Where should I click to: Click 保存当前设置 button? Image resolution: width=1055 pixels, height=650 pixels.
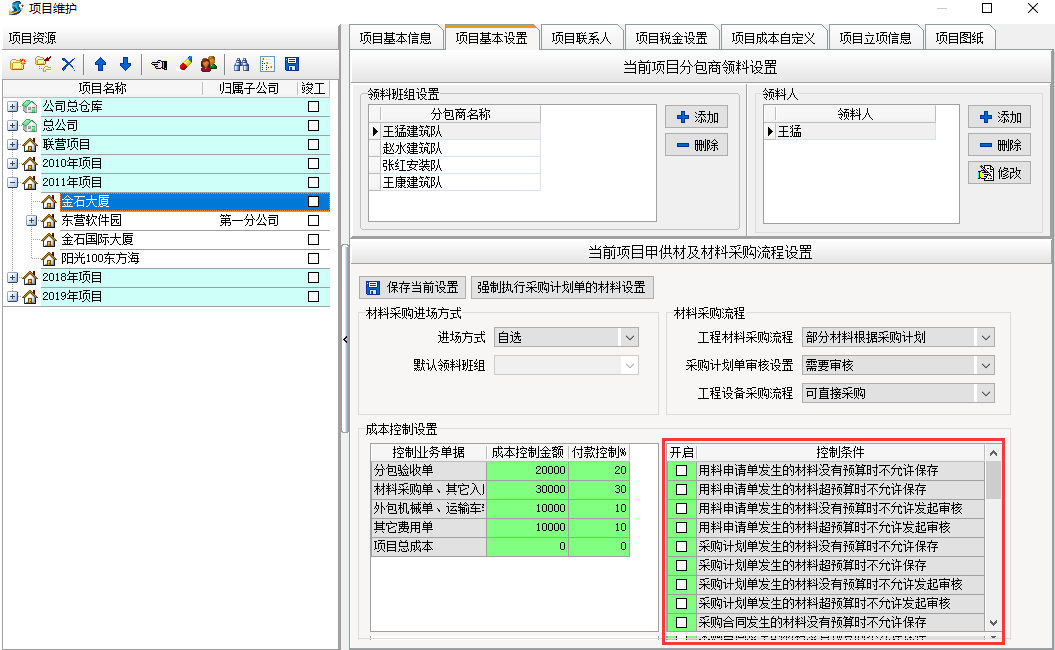412,288
